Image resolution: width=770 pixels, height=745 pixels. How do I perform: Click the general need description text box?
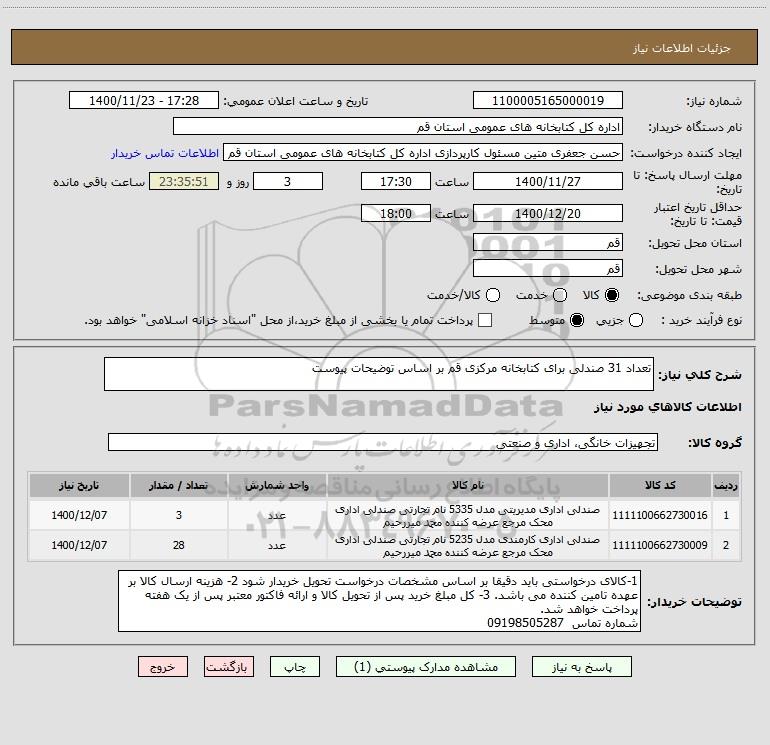coord(379,375)
